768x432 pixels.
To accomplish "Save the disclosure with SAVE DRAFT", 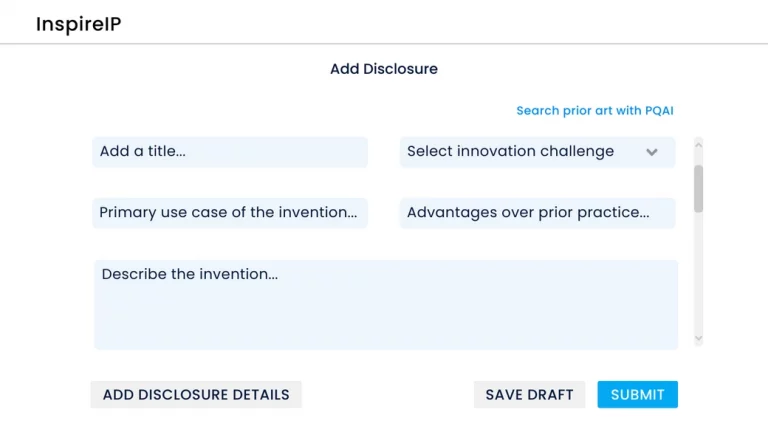I will click(x=529, y=395).
